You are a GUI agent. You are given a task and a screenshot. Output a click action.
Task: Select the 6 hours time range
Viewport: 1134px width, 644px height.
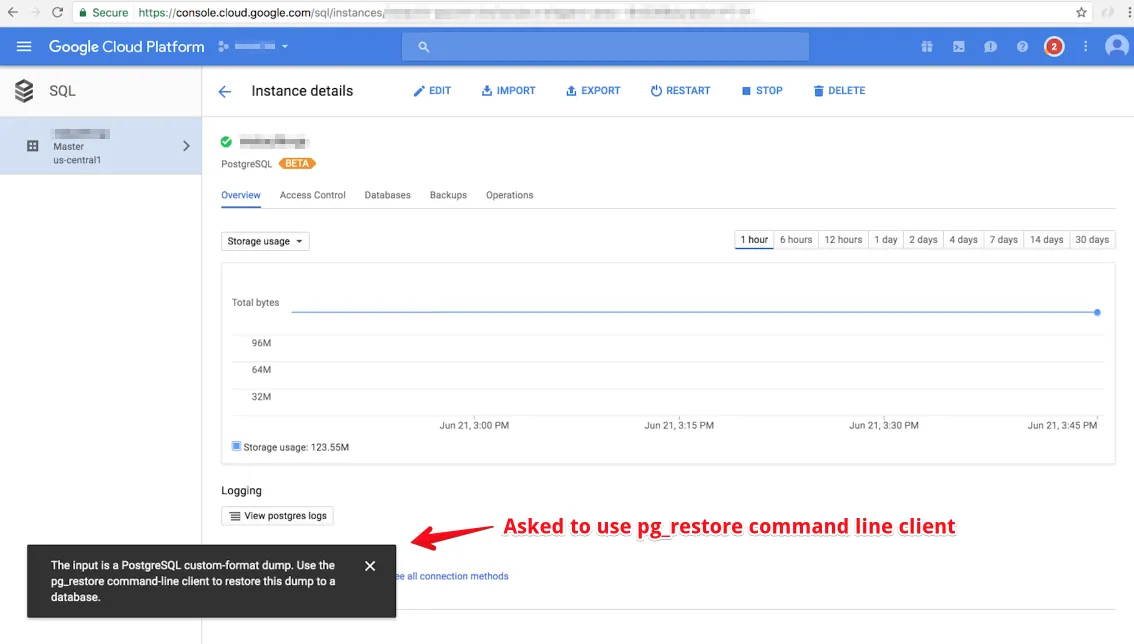(796, 240)
